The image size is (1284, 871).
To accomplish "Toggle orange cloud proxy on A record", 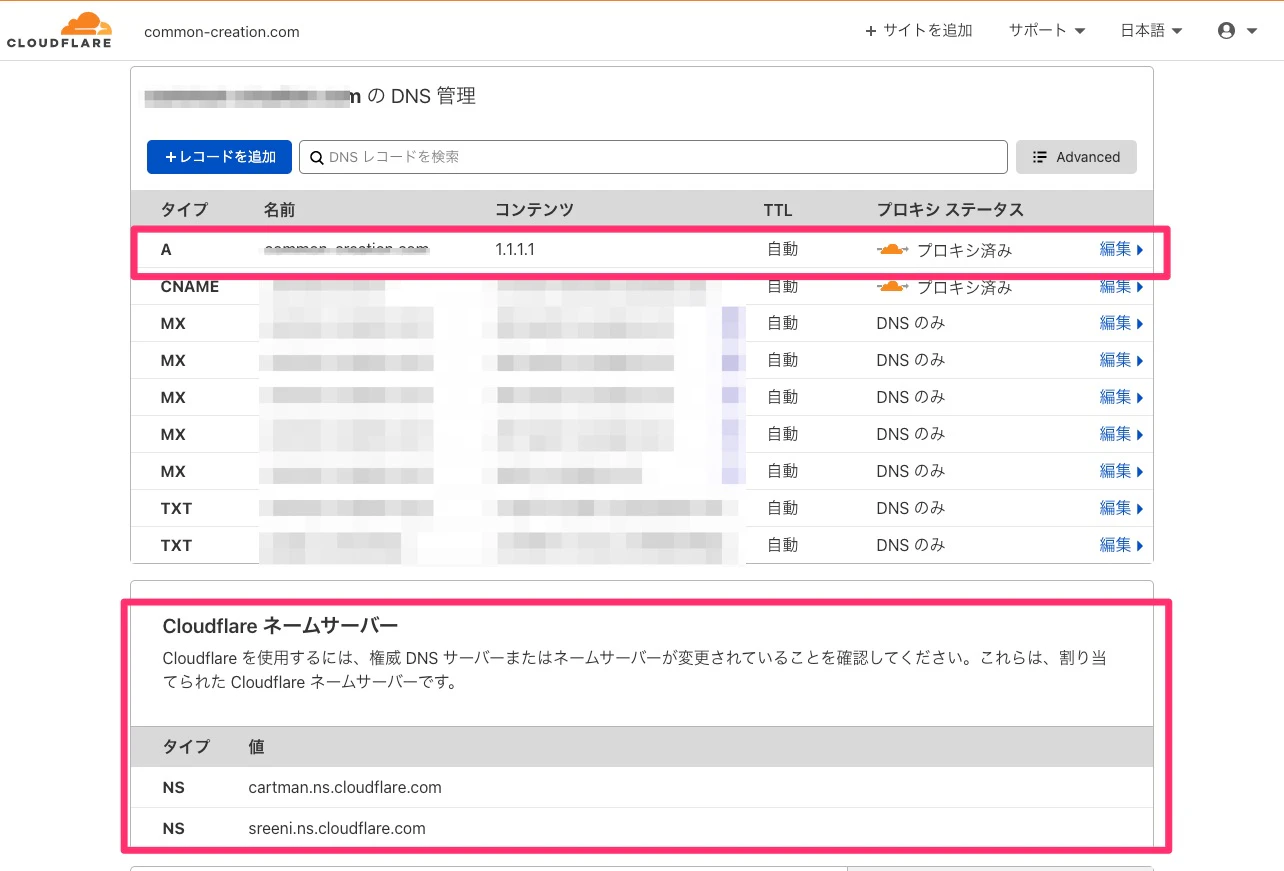I will tap(892, 250).
